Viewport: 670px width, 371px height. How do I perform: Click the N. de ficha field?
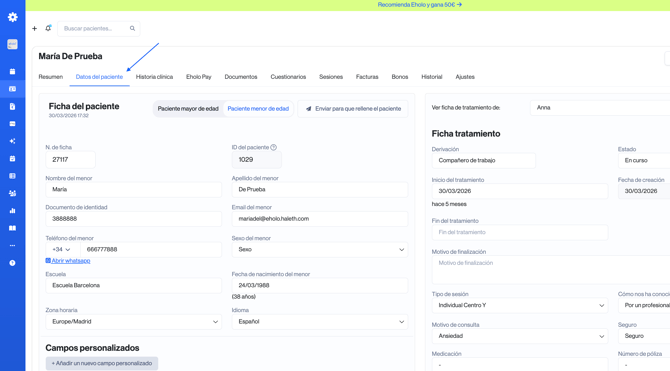click(x=71, y=160)
